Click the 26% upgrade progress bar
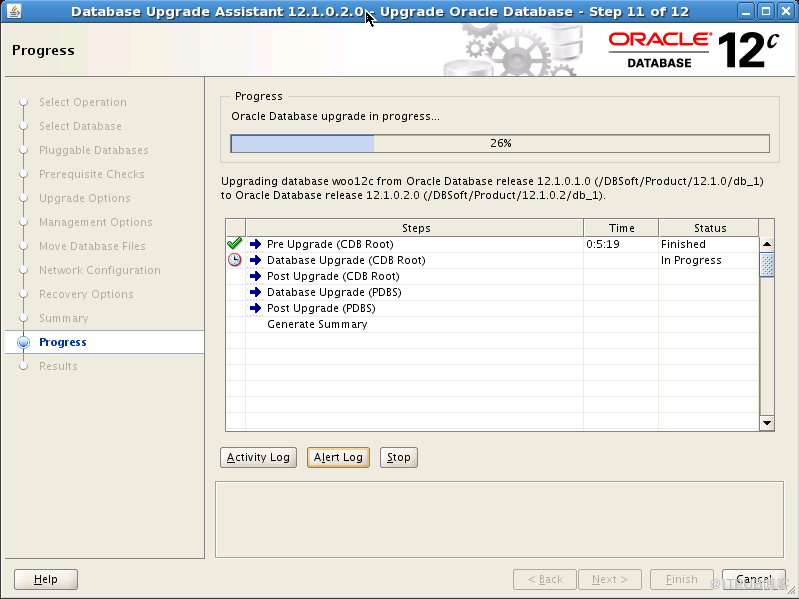 (500, 144)
